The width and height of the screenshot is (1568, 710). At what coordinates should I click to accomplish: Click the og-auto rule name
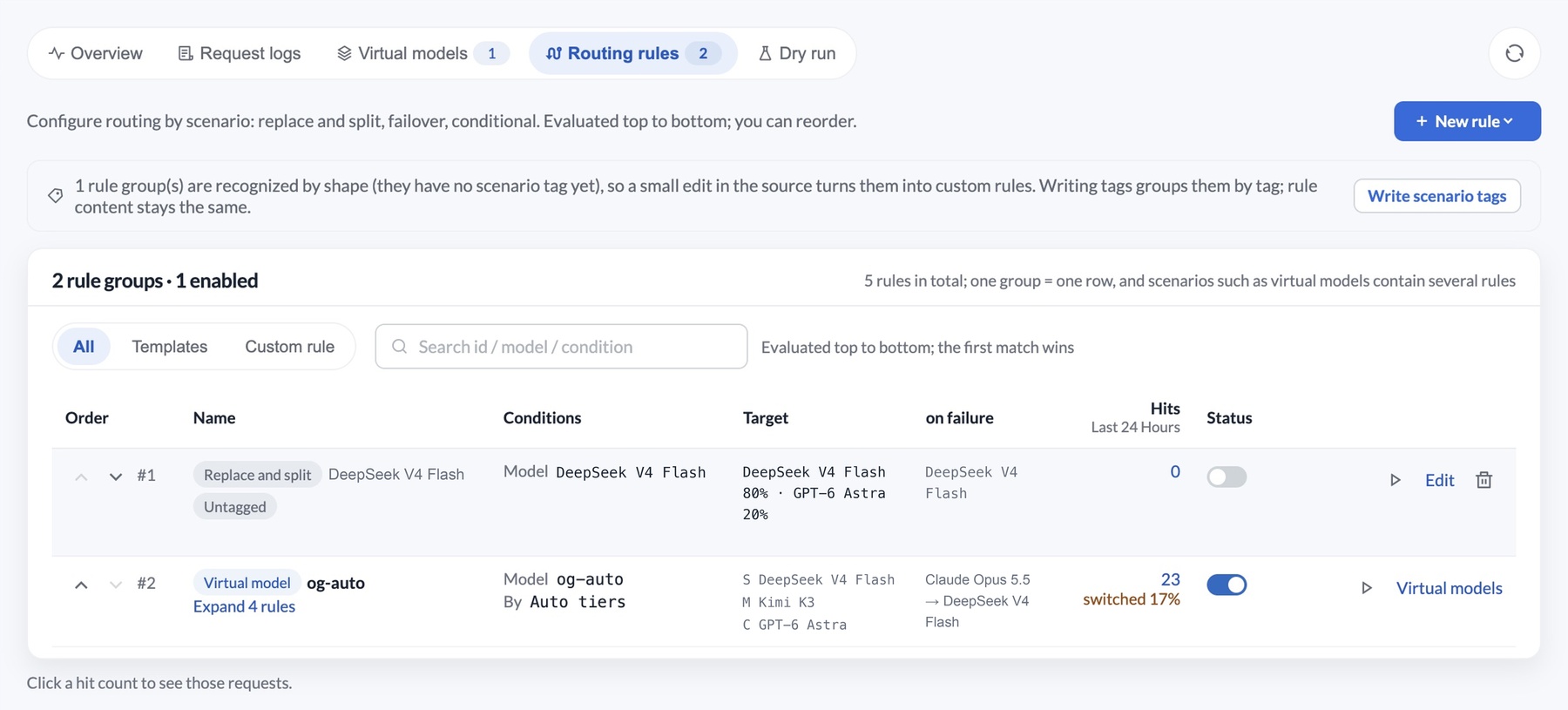(335, 583)
